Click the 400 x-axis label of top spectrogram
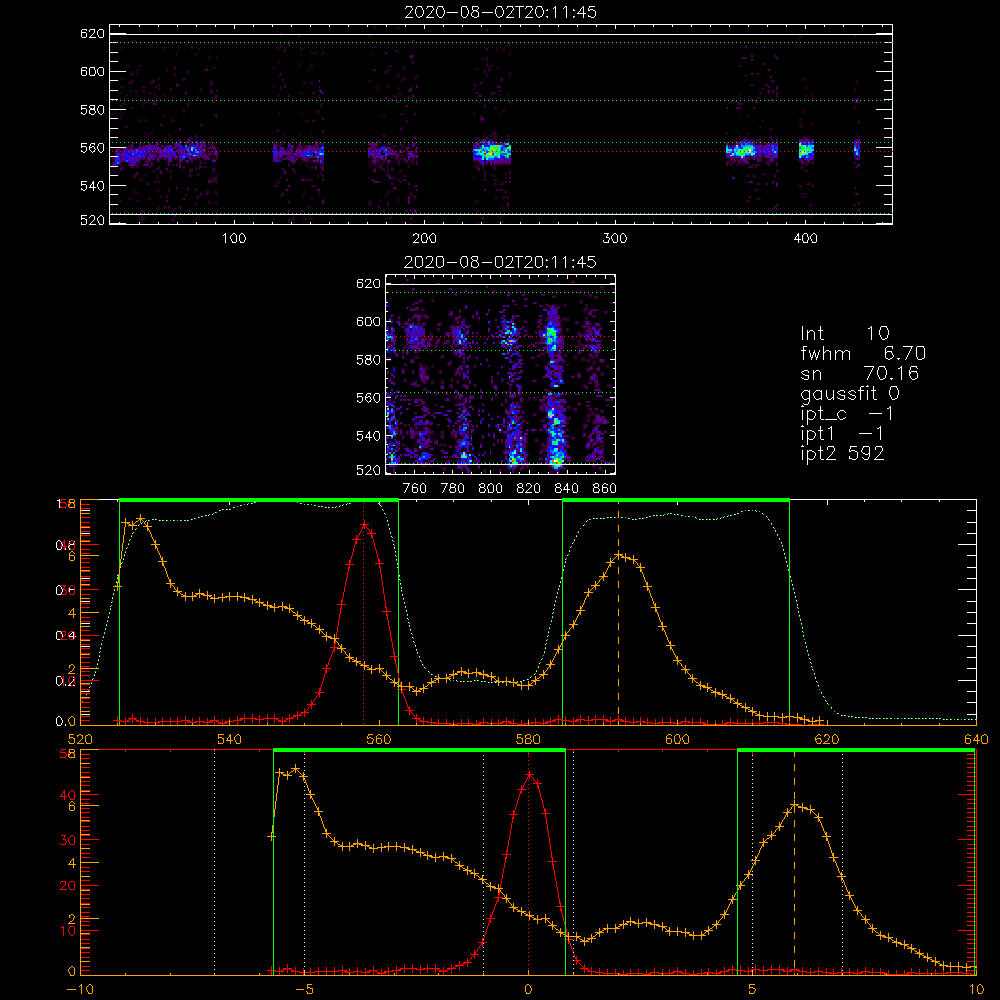 pos(805,239)
